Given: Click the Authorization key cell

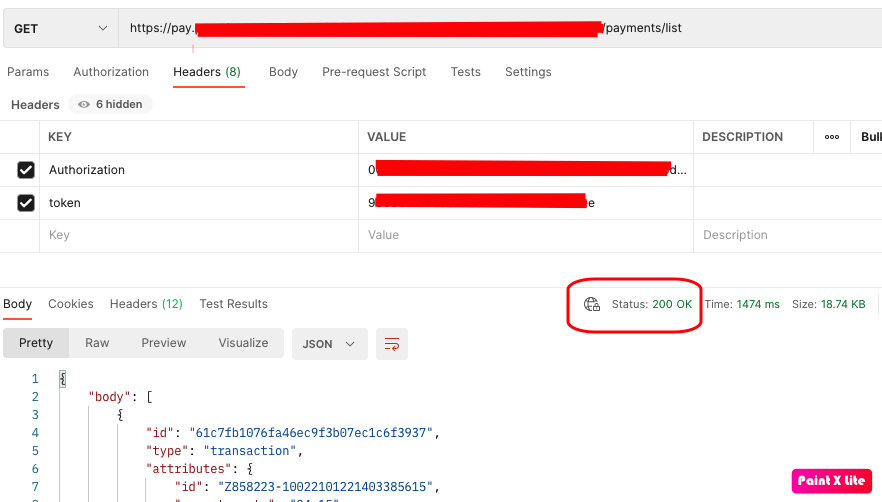Looking at the screenshot, I should [199, 170].
